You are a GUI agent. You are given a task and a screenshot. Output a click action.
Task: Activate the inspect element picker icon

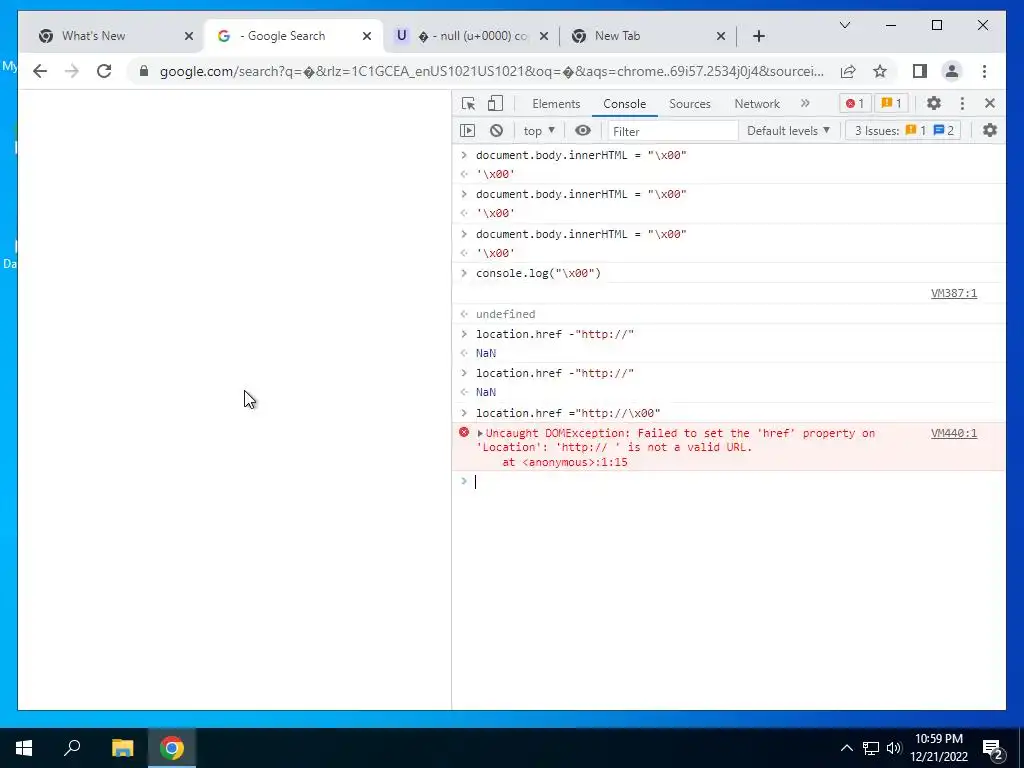tap(468, 103)
